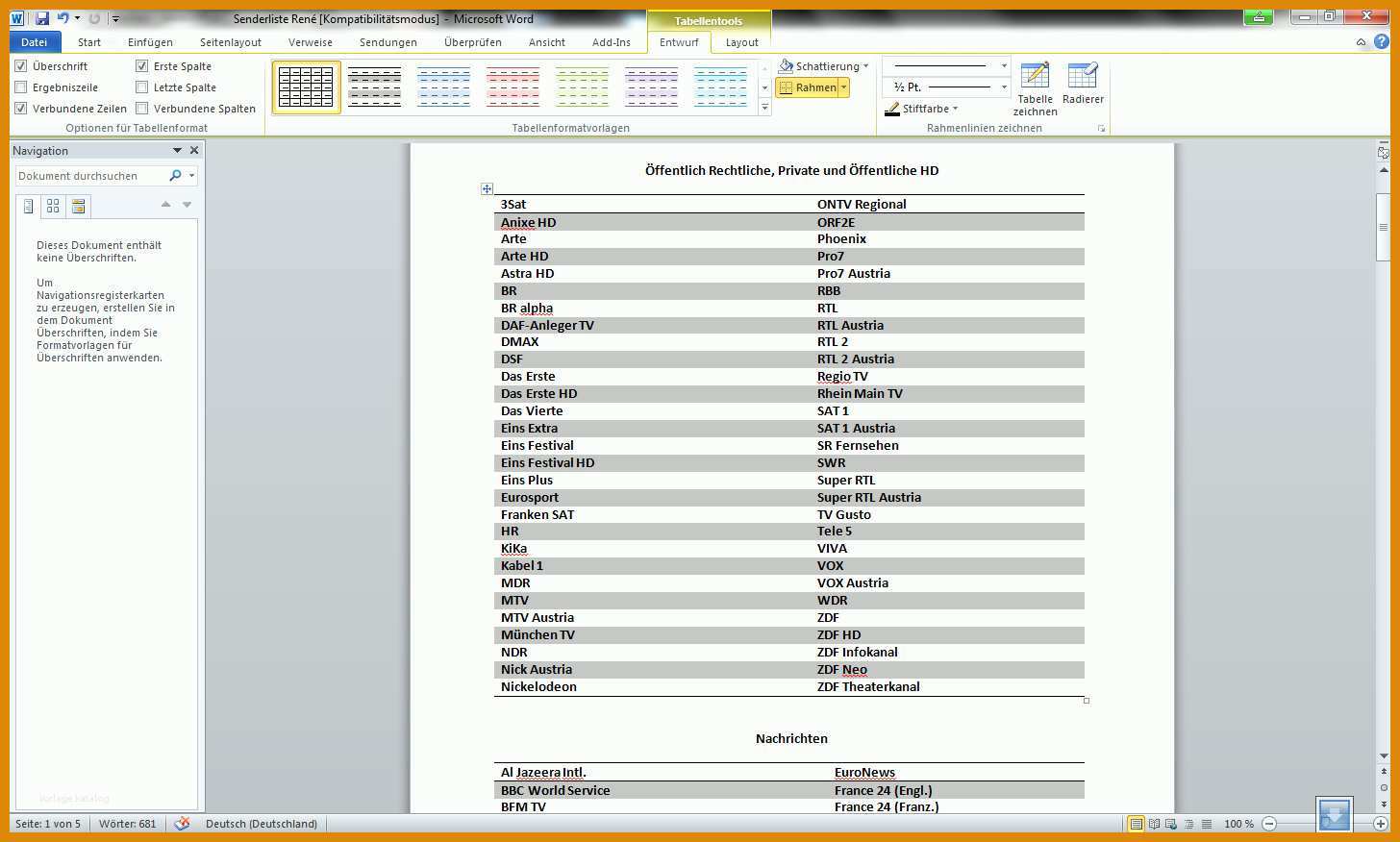The height and width of the screenshot is (842, 1400).
Task: Enable the Letzte Spalte checkbox
Action: 142,87
